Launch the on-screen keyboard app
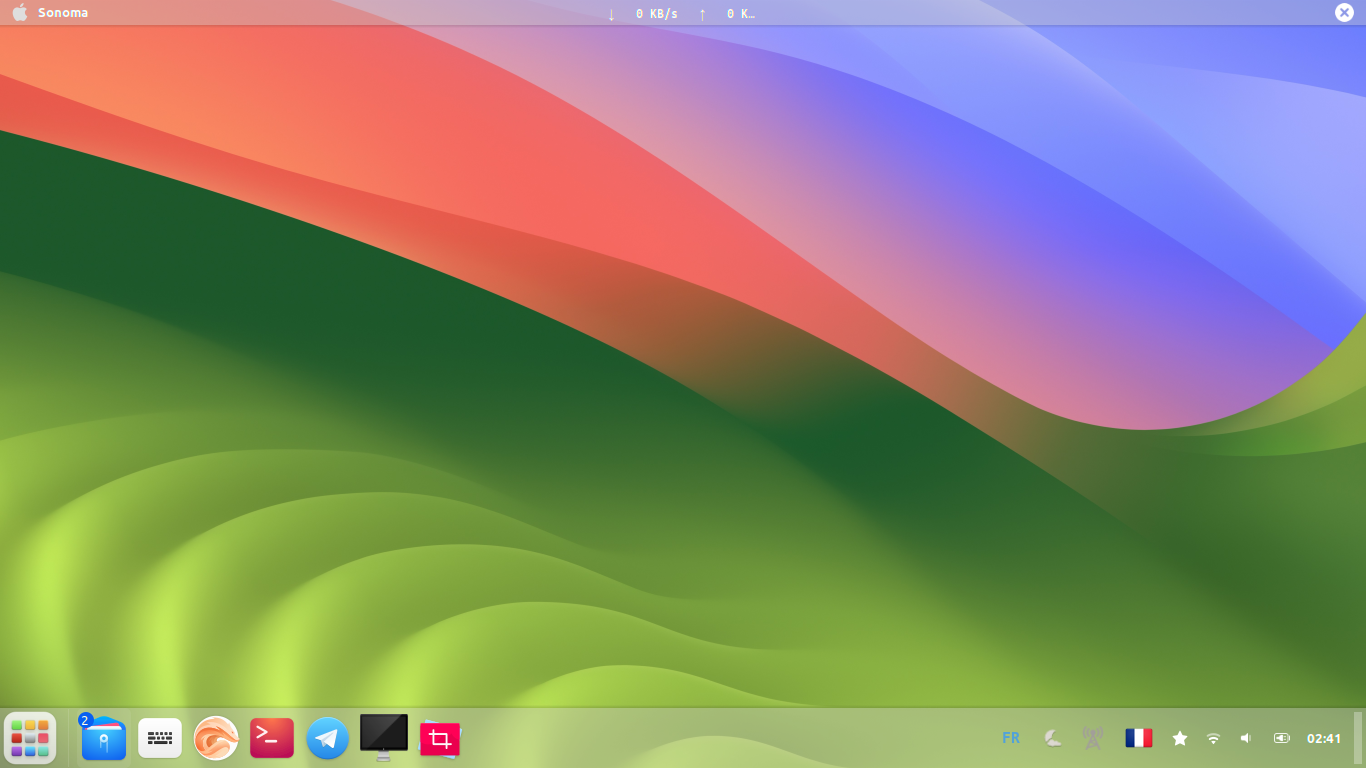The image size is (1366, 768). (160, 738)
